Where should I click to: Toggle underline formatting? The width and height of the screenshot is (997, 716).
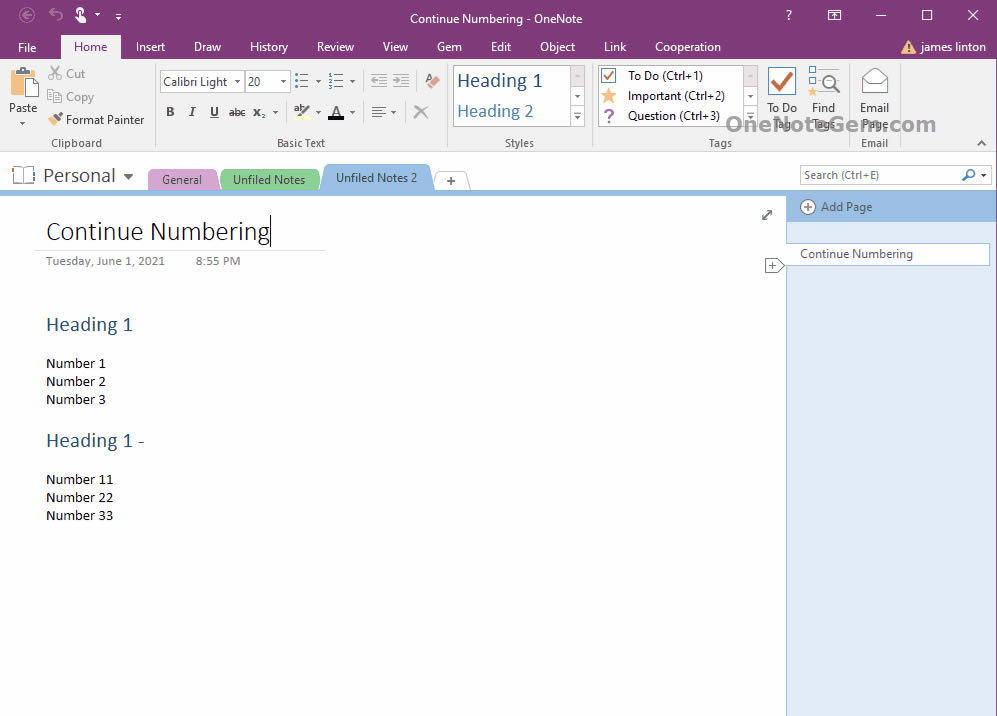(x=213, y=112)
